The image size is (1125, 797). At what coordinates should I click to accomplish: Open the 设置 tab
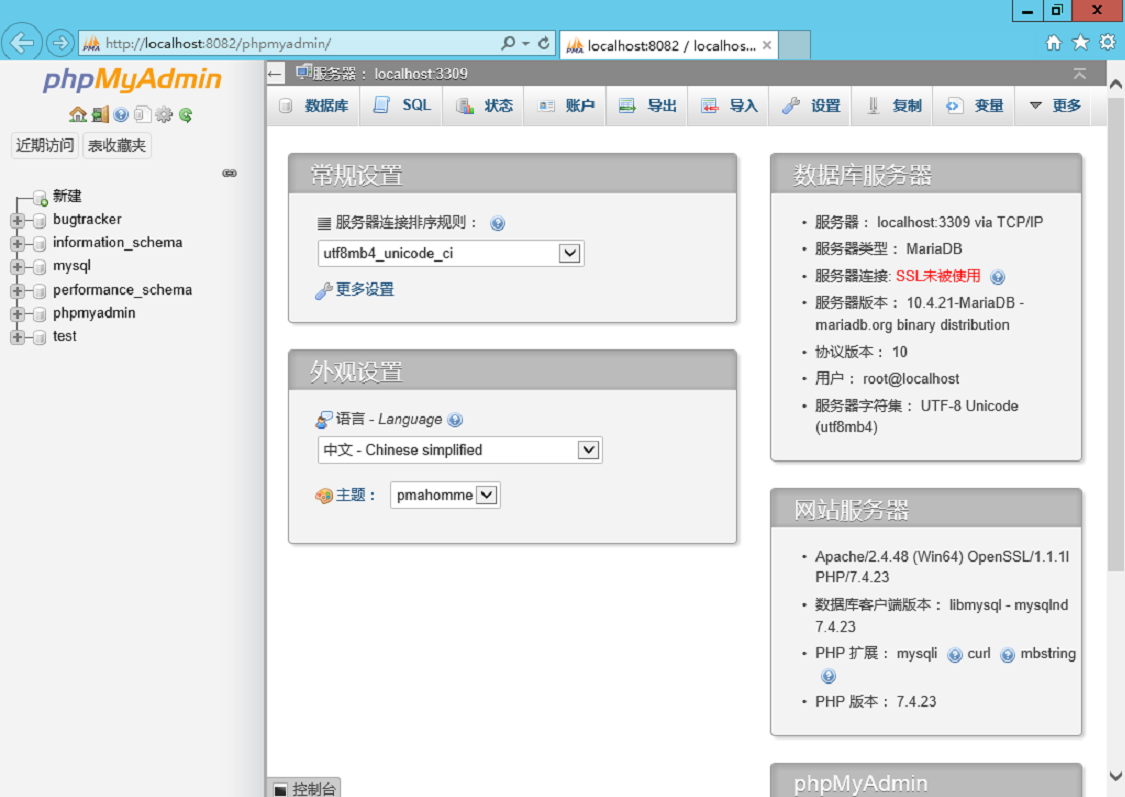pos(811,106)
